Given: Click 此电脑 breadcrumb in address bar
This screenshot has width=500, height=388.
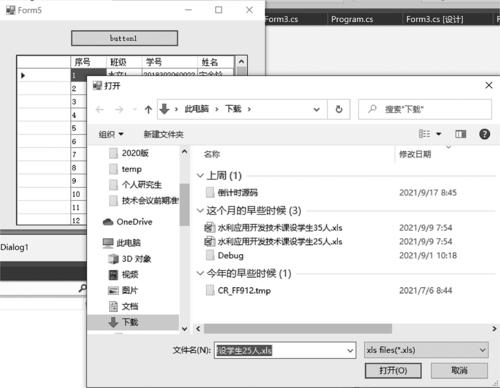Looking at the screenshot, I should pyautogui.click(x=197, y=109).
